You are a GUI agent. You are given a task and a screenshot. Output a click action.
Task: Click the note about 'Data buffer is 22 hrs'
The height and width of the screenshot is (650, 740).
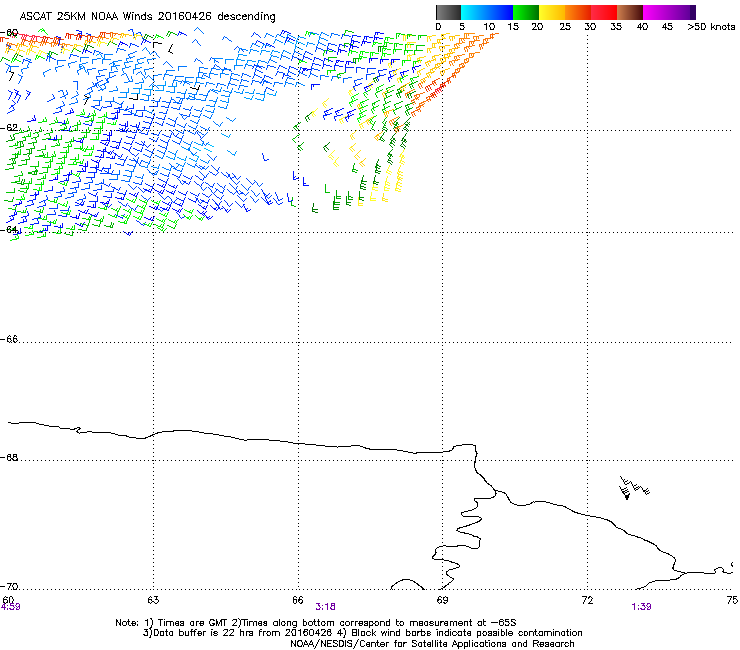click(238, 633)
